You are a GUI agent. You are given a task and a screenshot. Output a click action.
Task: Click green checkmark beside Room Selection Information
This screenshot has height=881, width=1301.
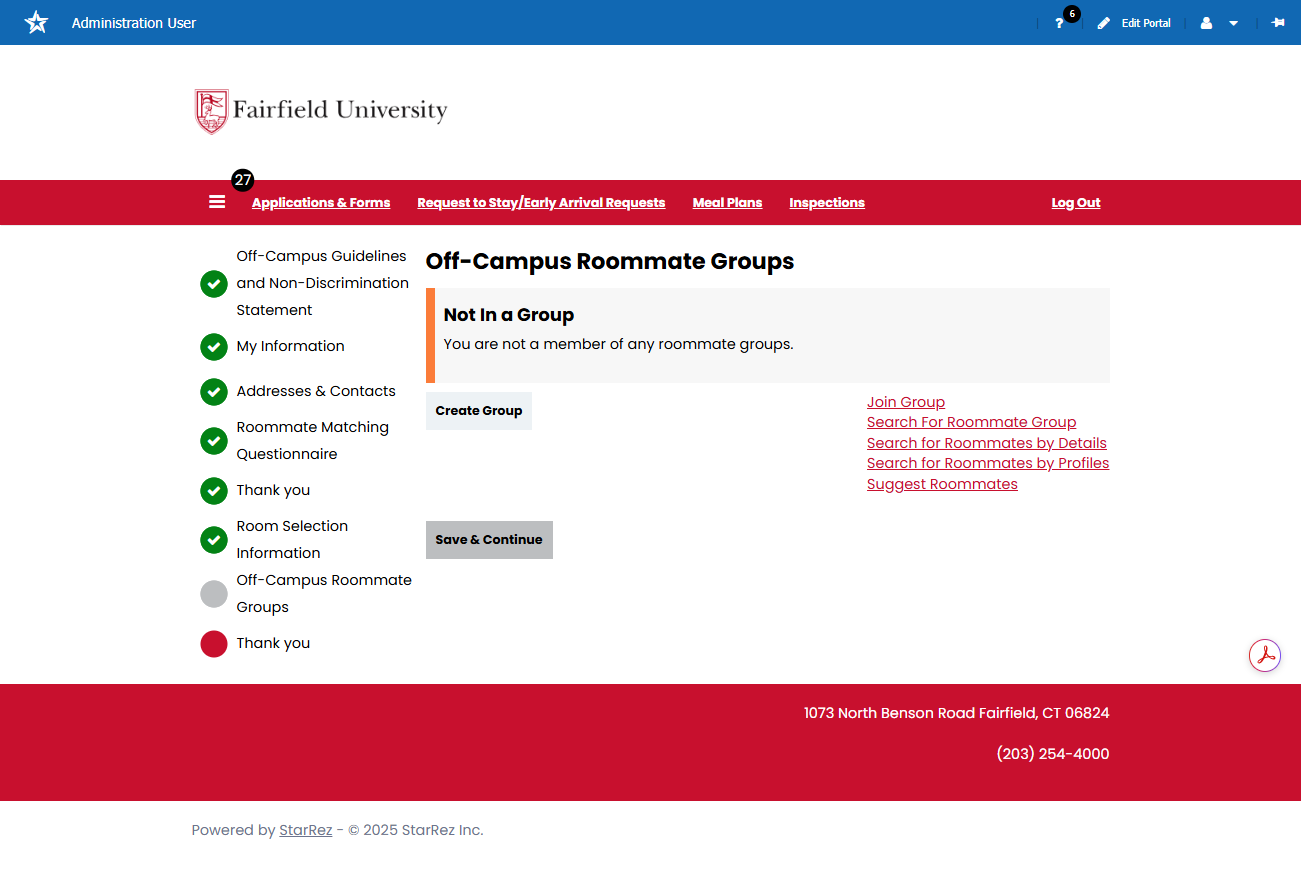[x=214, y=540]
